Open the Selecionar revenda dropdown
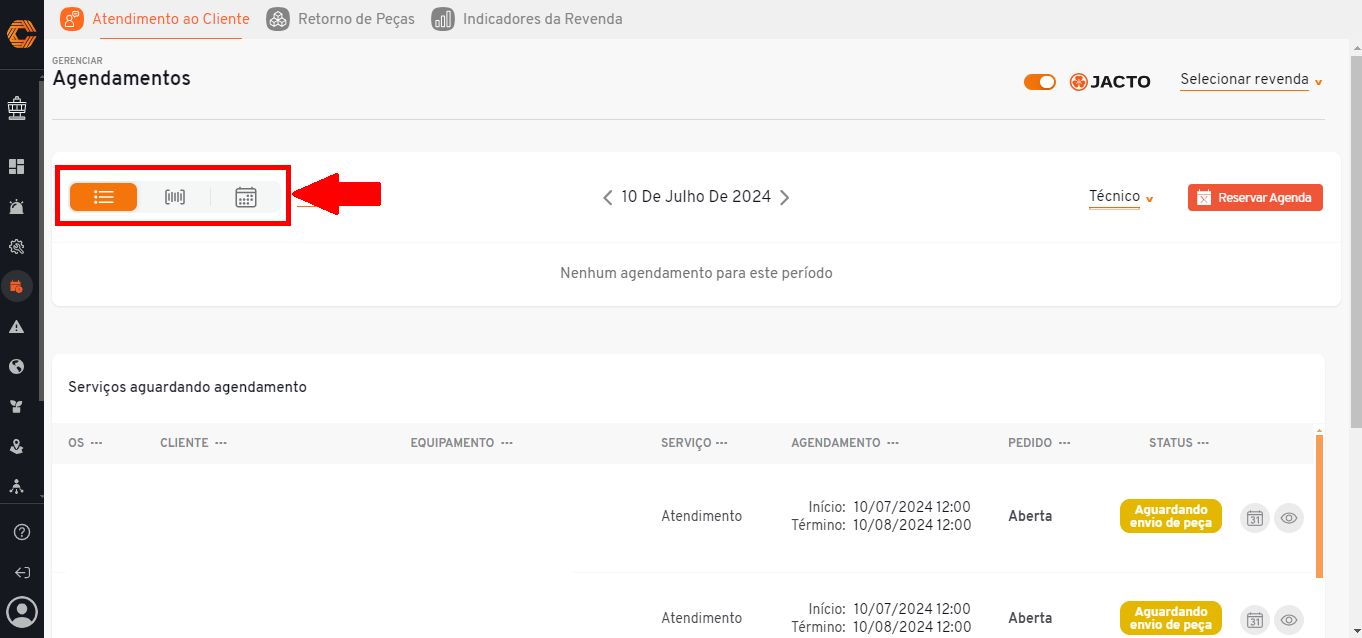 [1251, 80]
